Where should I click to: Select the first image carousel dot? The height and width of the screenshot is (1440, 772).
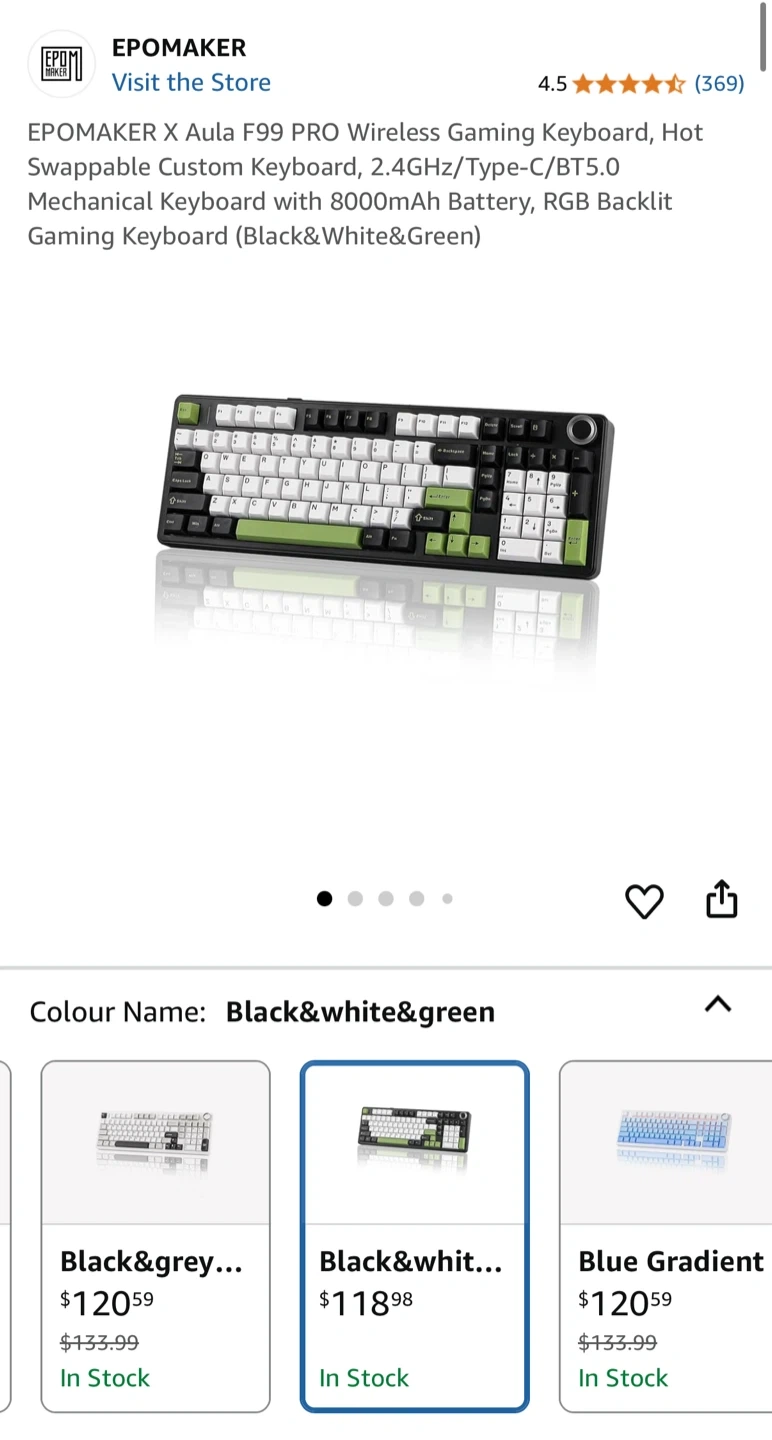tap(324, 899)
